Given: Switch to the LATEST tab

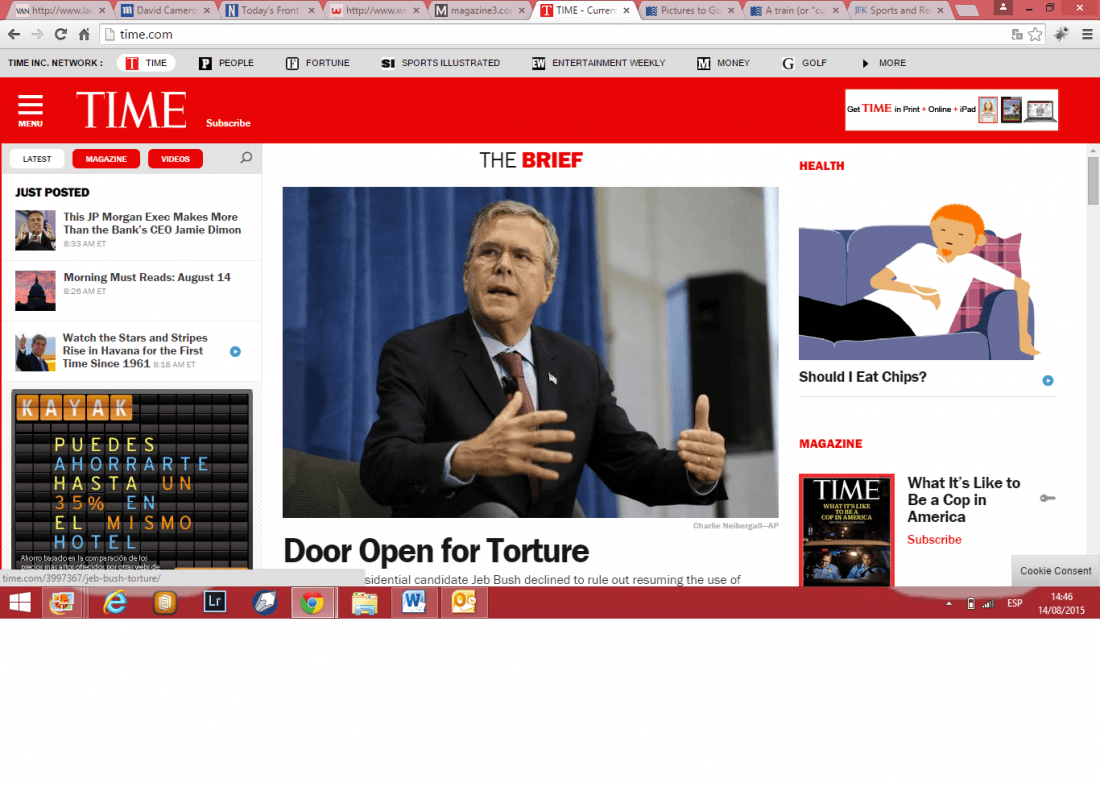Looking at the screenshot, I should click(x=37, y=159).
